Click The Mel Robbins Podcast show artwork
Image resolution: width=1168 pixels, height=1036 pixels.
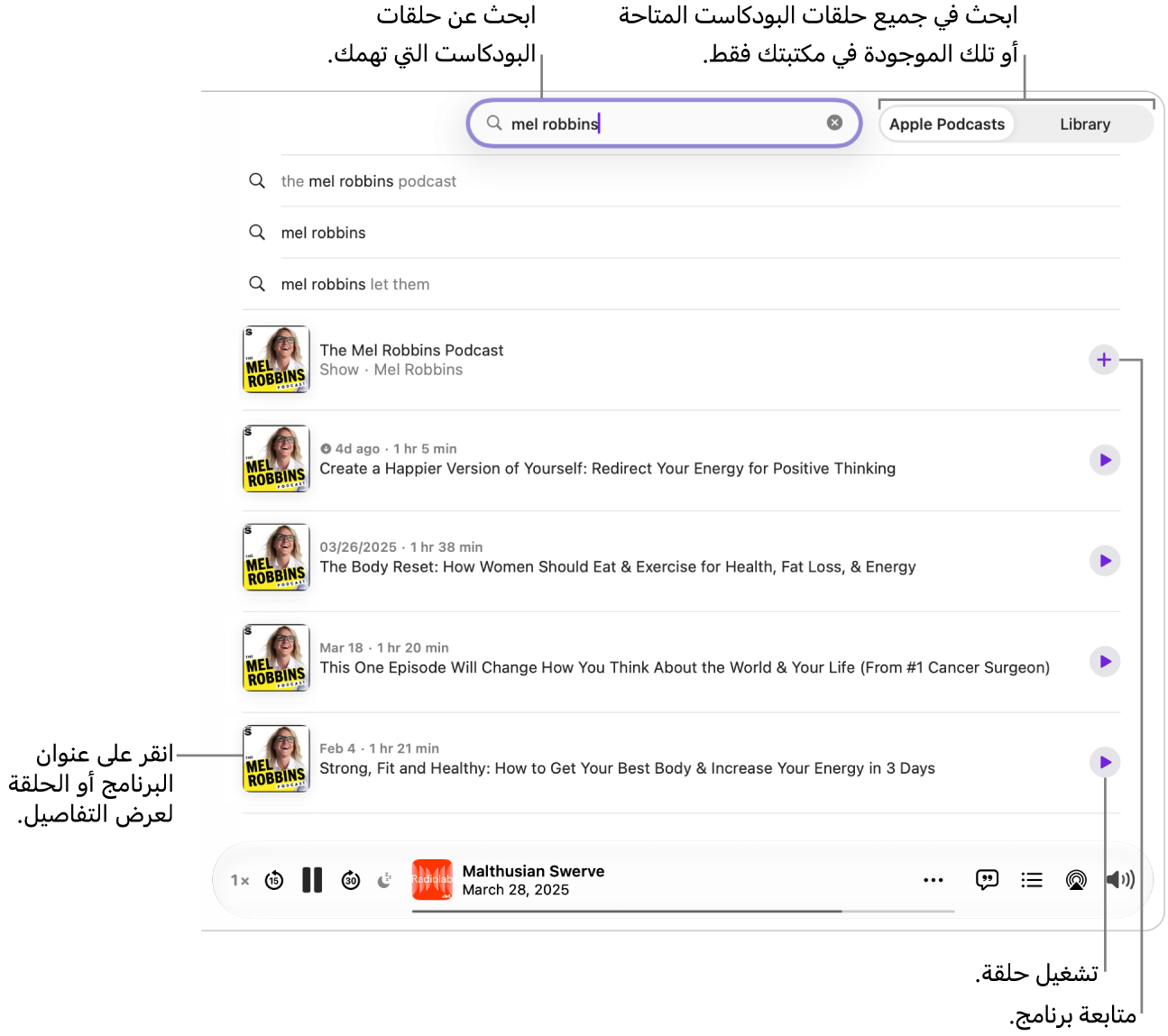click(x=276, y=359)
